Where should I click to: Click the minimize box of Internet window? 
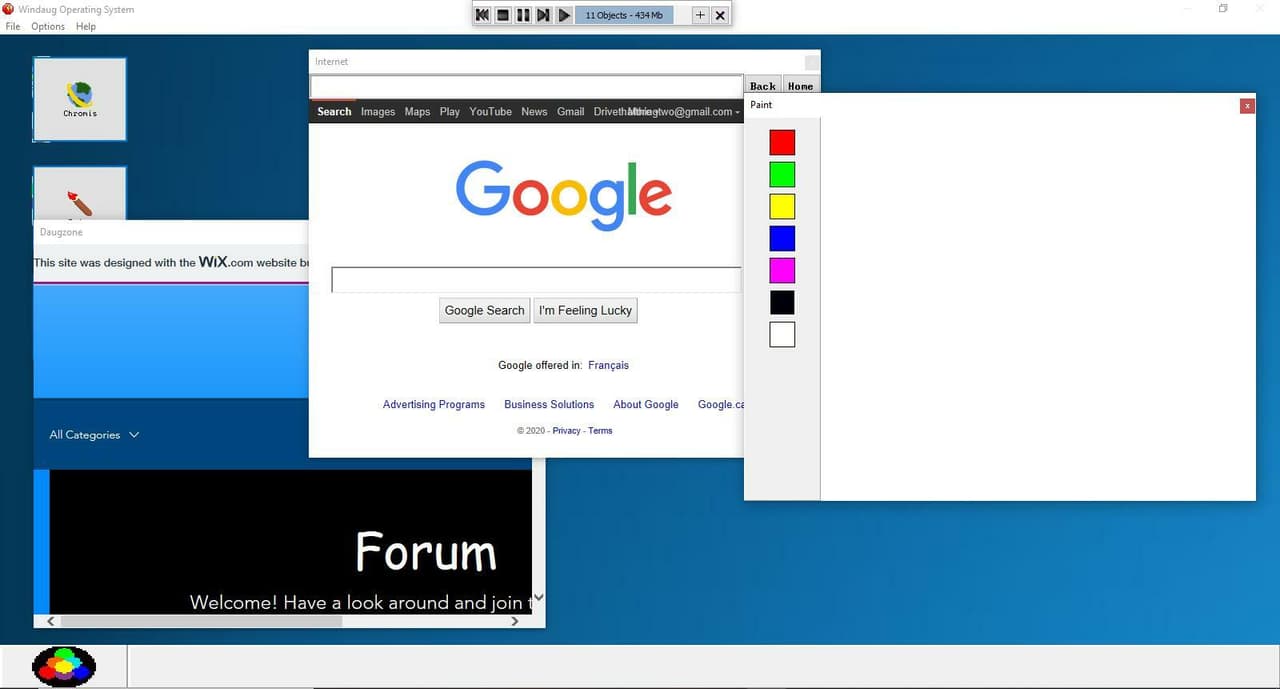(812, 62)
